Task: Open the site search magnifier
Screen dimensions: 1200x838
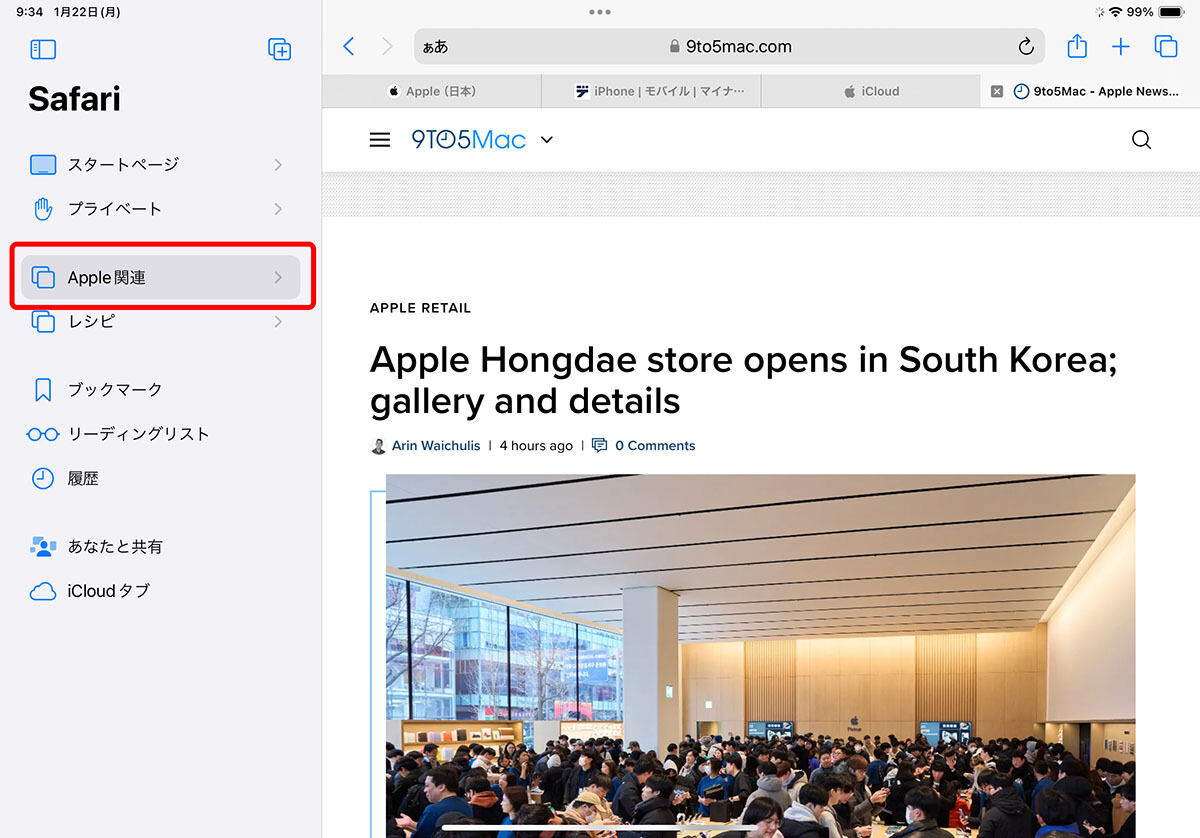Action: 1141,140
